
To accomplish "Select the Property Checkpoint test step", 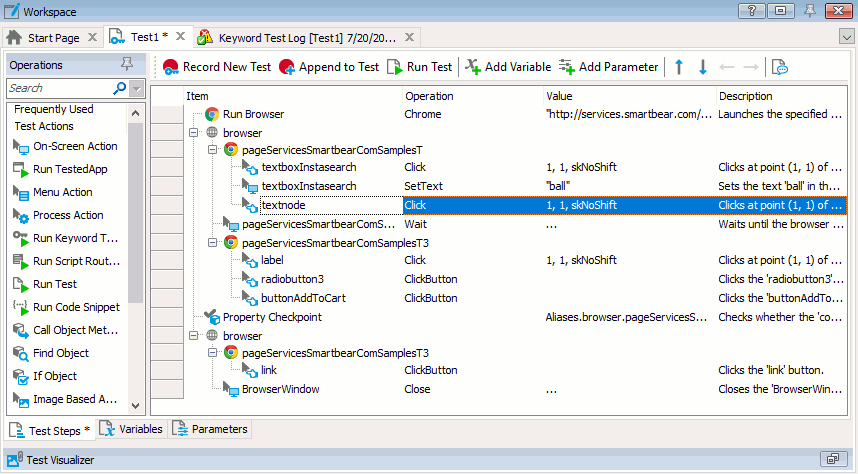I will [271, 317].
